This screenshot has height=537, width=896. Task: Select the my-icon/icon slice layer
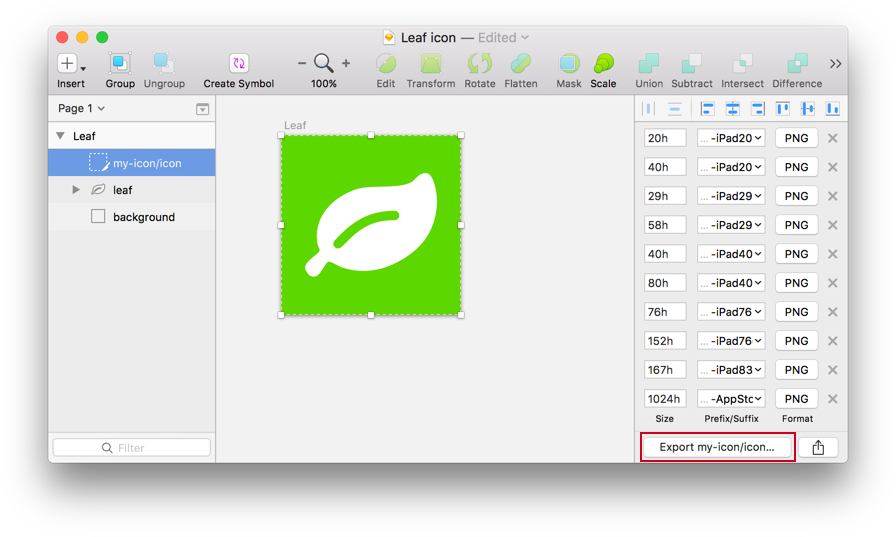tap(132, 163)
